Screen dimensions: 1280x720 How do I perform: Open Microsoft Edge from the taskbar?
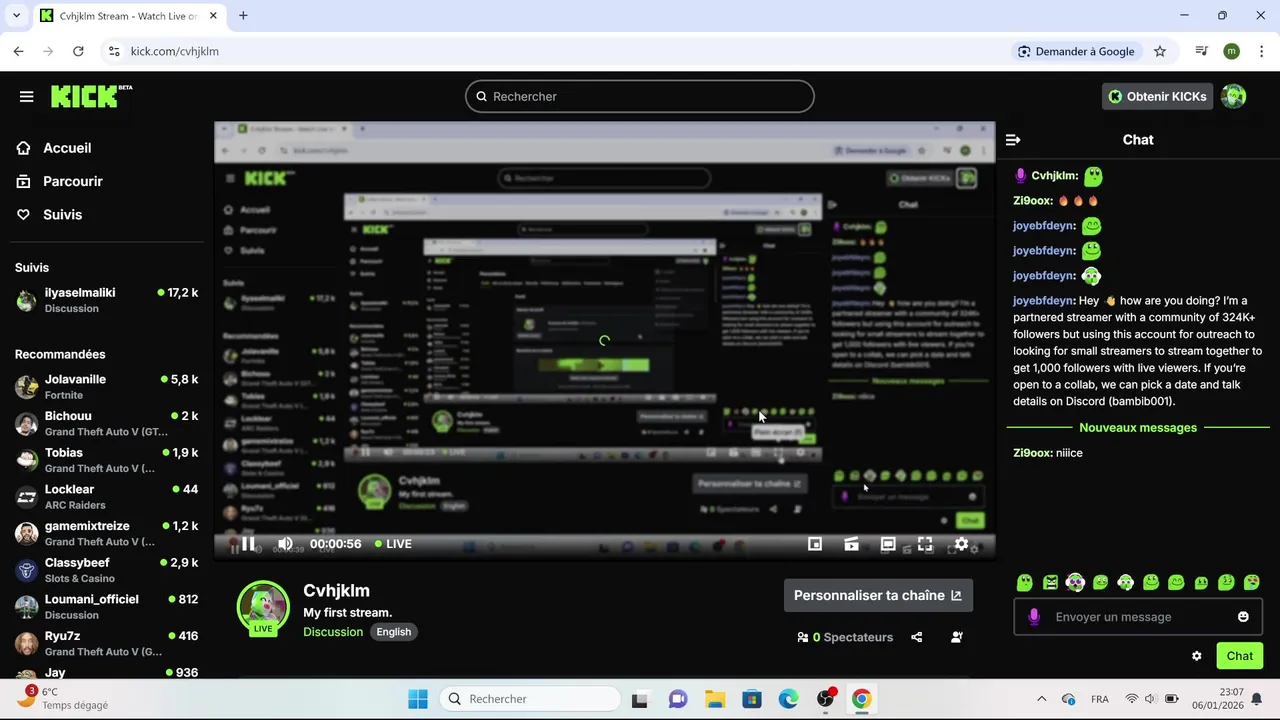point(789,699)
